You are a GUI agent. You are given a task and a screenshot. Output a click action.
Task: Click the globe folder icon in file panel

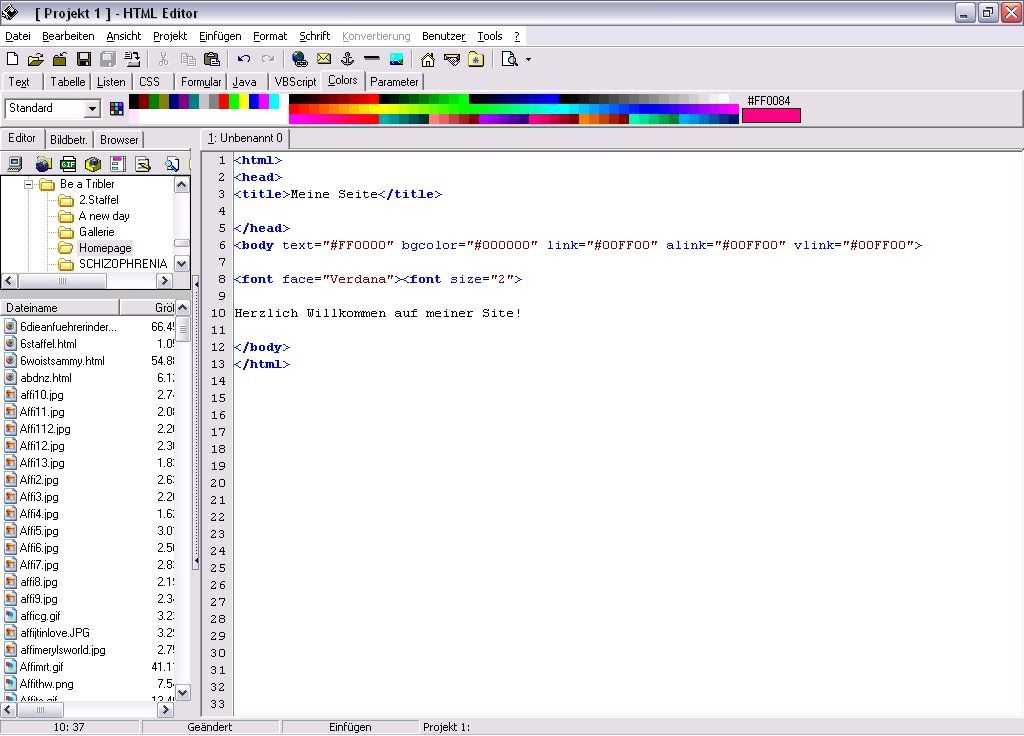pyautogui.click(x=43, y=164)
